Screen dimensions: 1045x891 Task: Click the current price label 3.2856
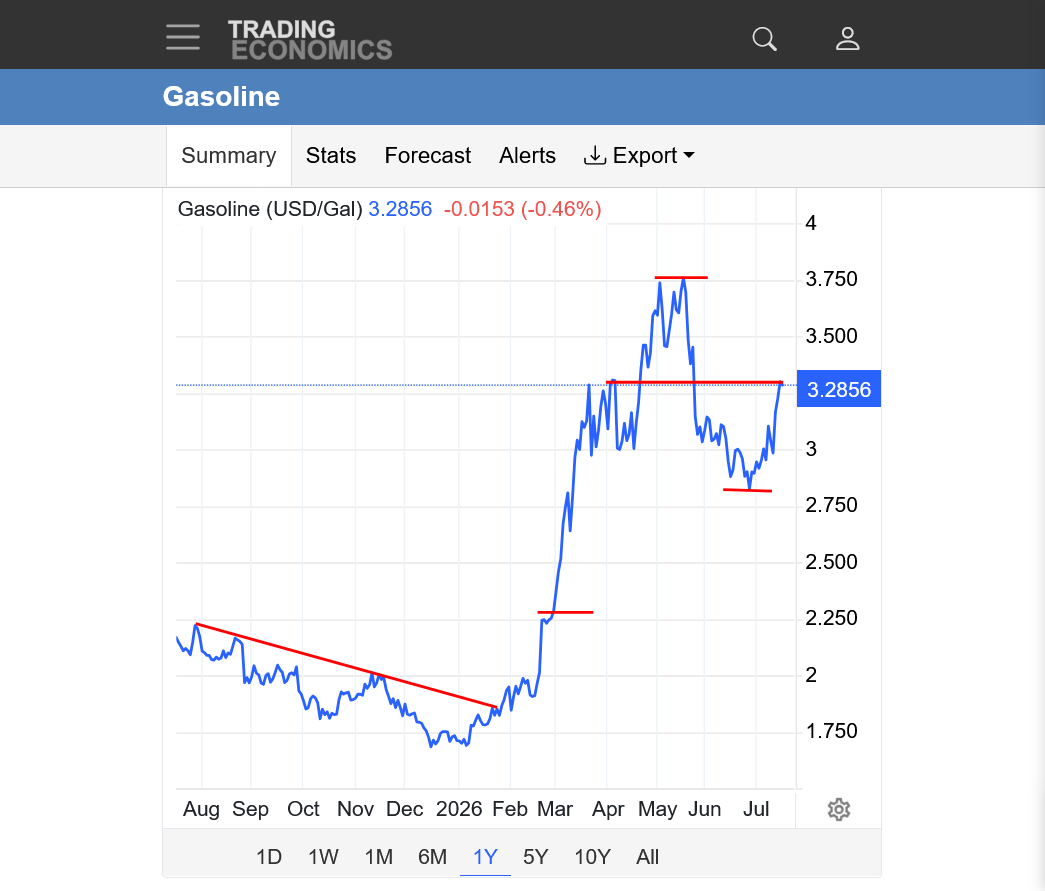pos(838,389)
